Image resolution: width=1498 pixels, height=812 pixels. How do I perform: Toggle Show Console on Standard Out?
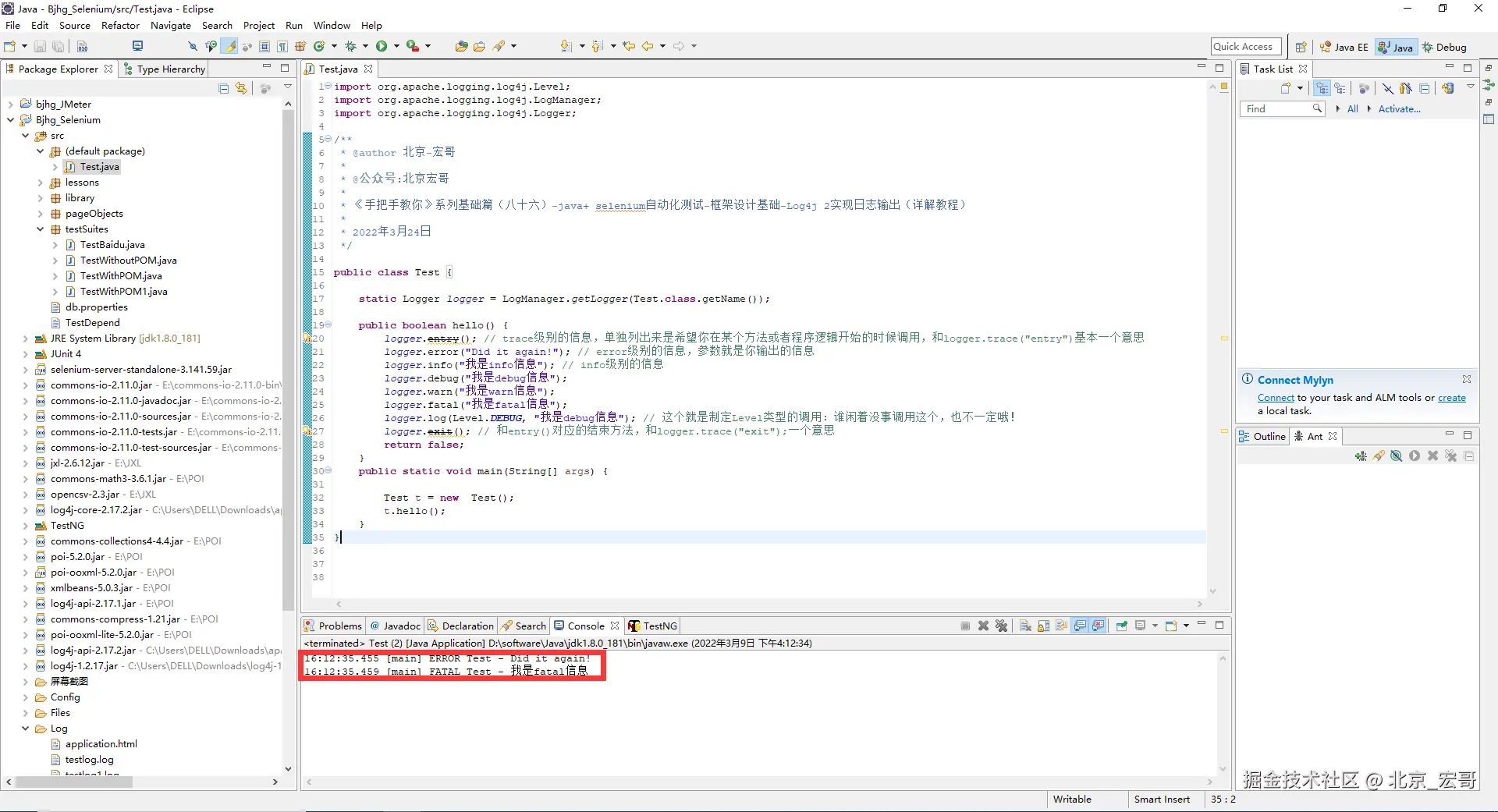[x=1080, y=626]
